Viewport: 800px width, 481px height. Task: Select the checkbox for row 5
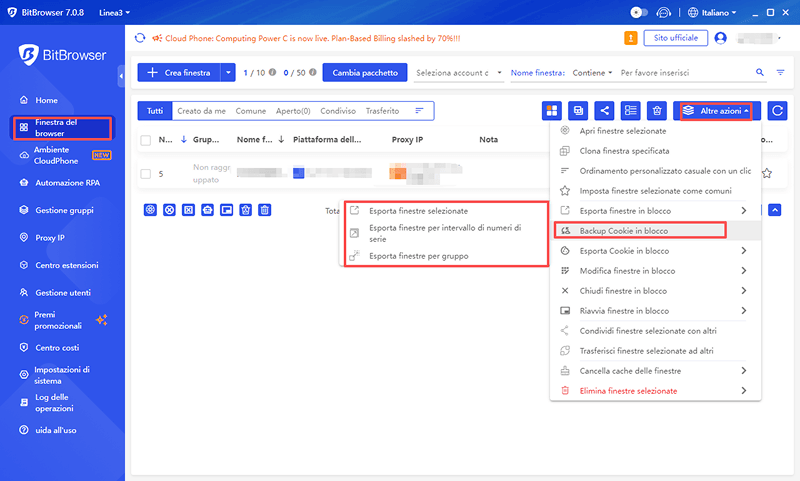click(x=146, y=173)
